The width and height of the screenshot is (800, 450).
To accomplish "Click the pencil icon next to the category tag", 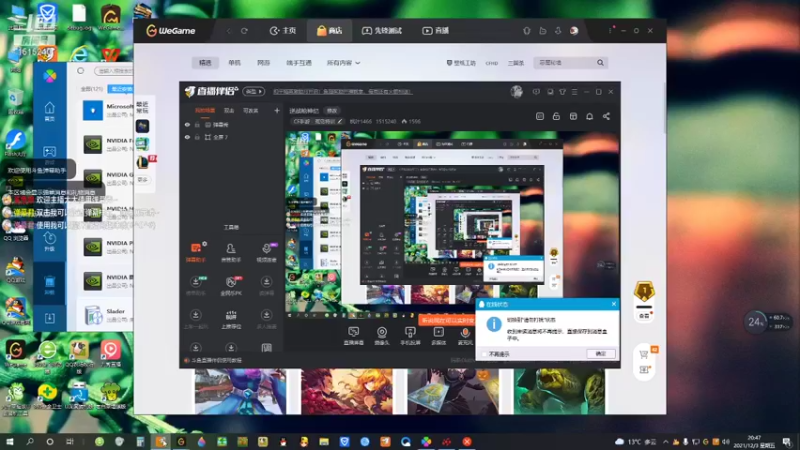I will click(340, 121).
